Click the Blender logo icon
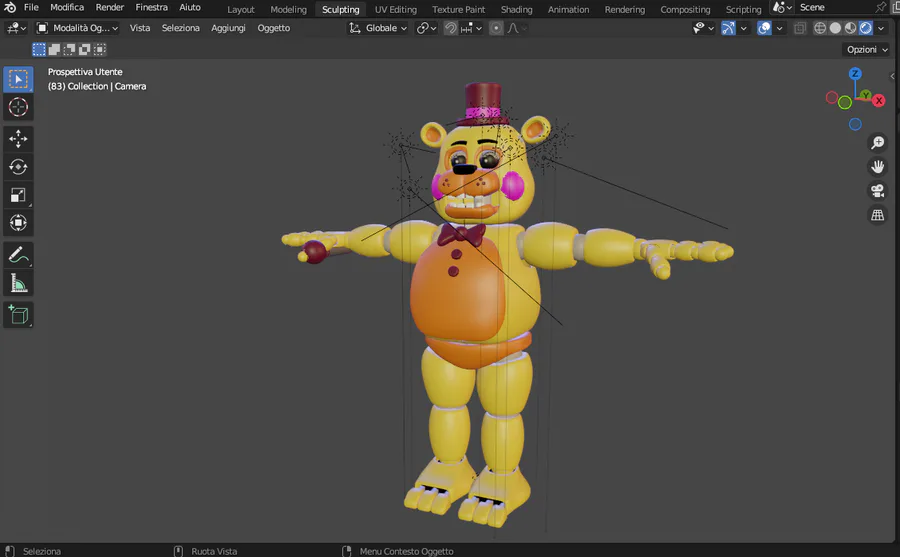This screenshot has width=900, height=557. [x=10, y=7]
